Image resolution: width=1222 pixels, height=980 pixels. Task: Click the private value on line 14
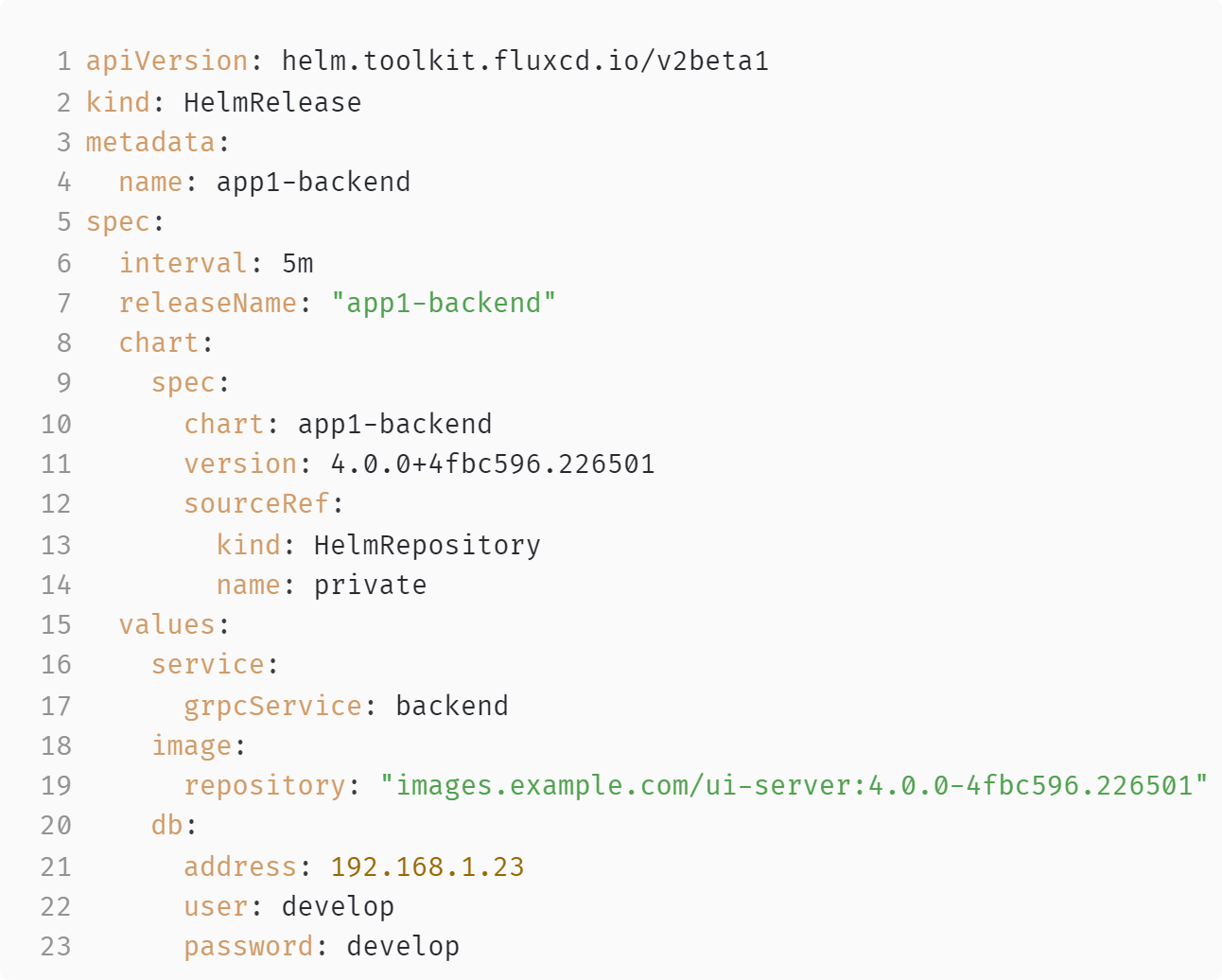[370, 585]
